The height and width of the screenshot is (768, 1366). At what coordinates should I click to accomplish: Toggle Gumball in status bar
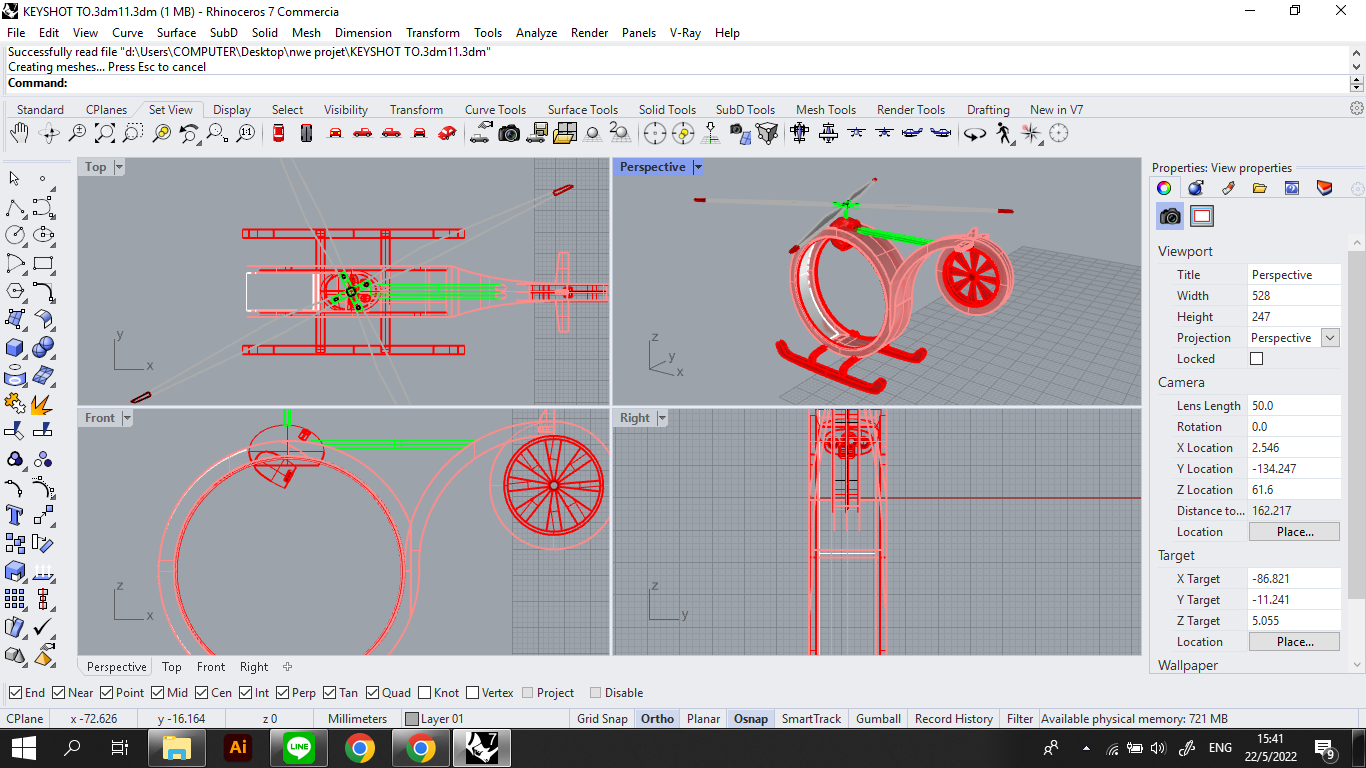pyautogui.click(x=878, y=719)
